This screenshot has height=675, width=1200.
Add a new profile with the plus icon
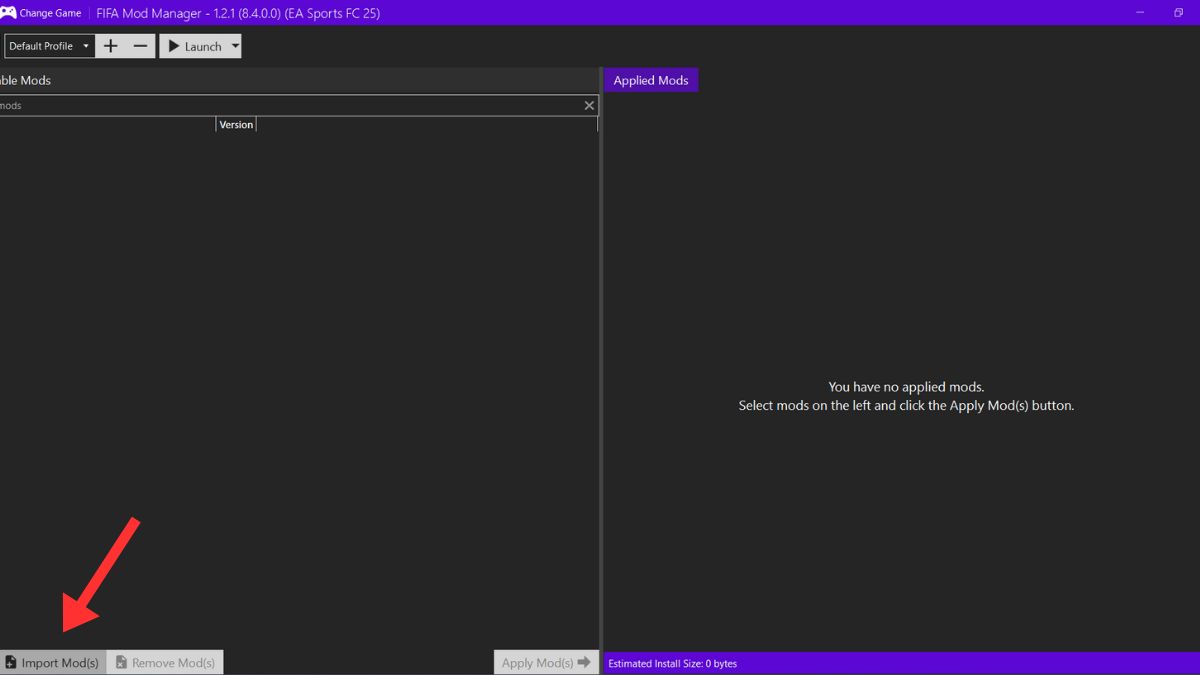pos(111,46)
